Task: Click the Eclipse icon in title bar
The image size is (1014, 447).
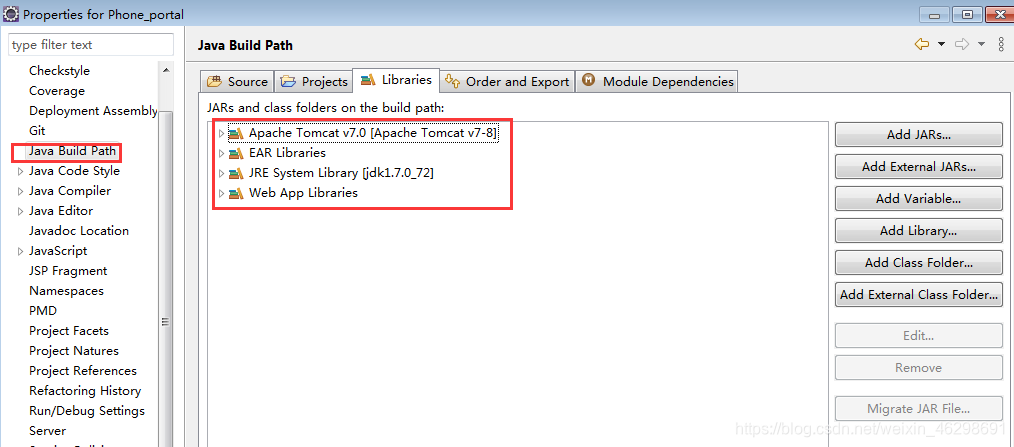Action: (x=11, y=14)
